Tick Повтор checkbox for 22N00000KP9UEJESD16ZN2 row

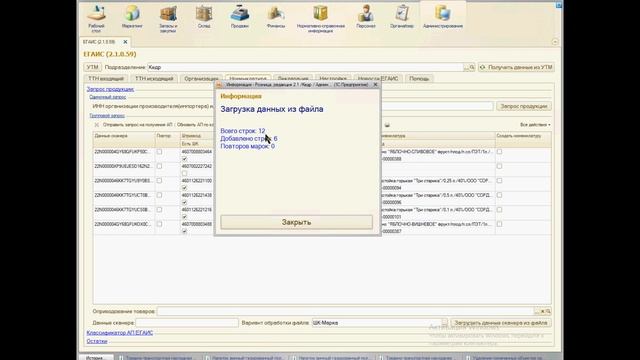pos(159,166)
